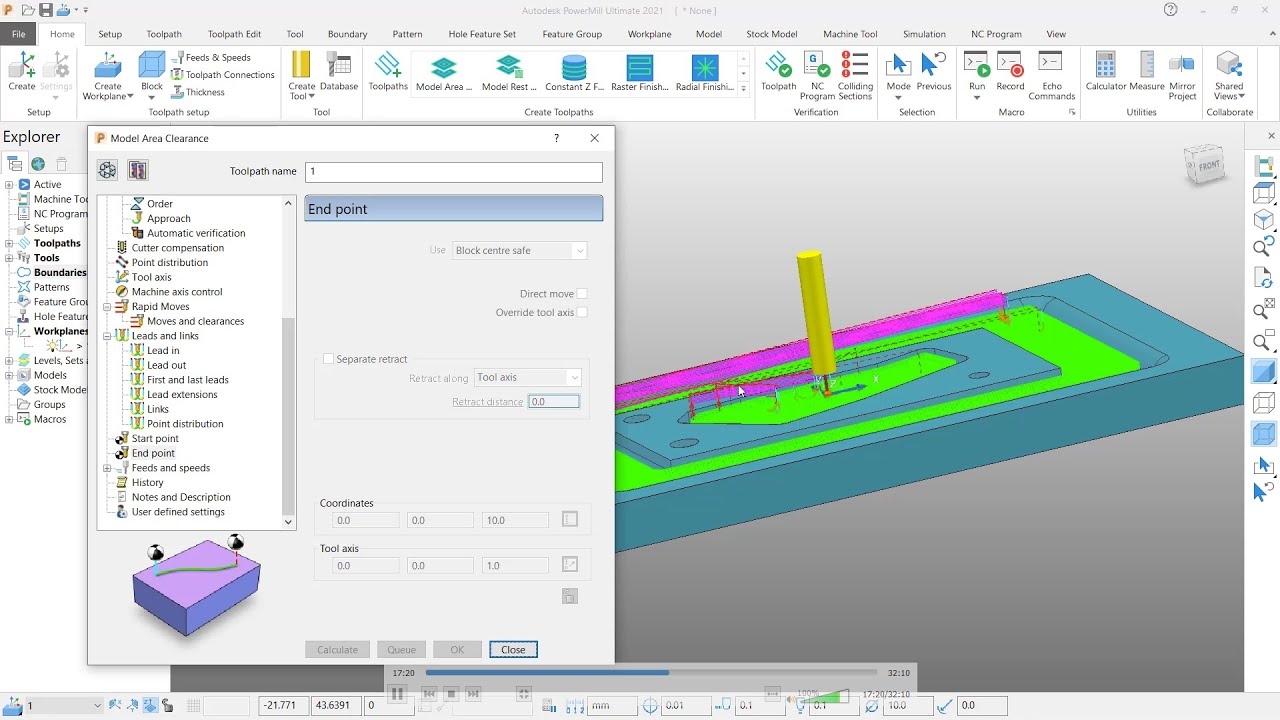The width and height of the screenshot is (1280, 720).
Task: Choose the Radial Finishing strategy
Action: pyautogui.click(x=705, y=72)
